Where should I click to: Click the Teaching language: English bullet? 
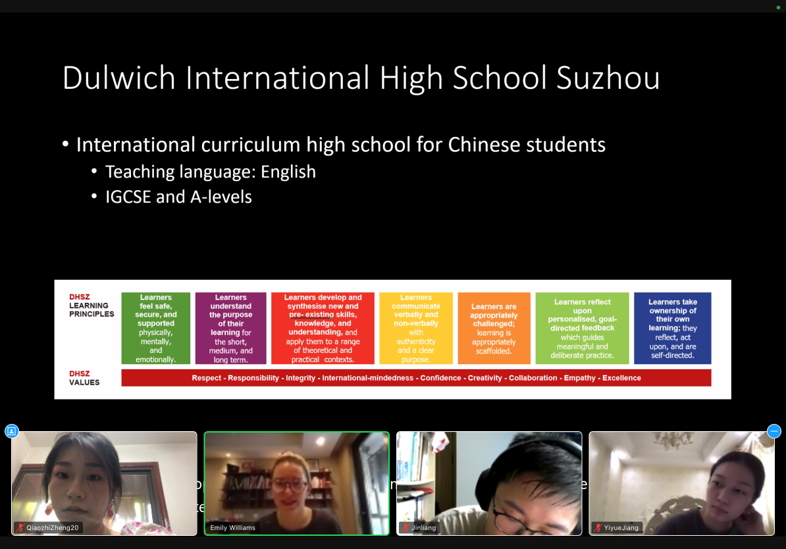(211, 172)
